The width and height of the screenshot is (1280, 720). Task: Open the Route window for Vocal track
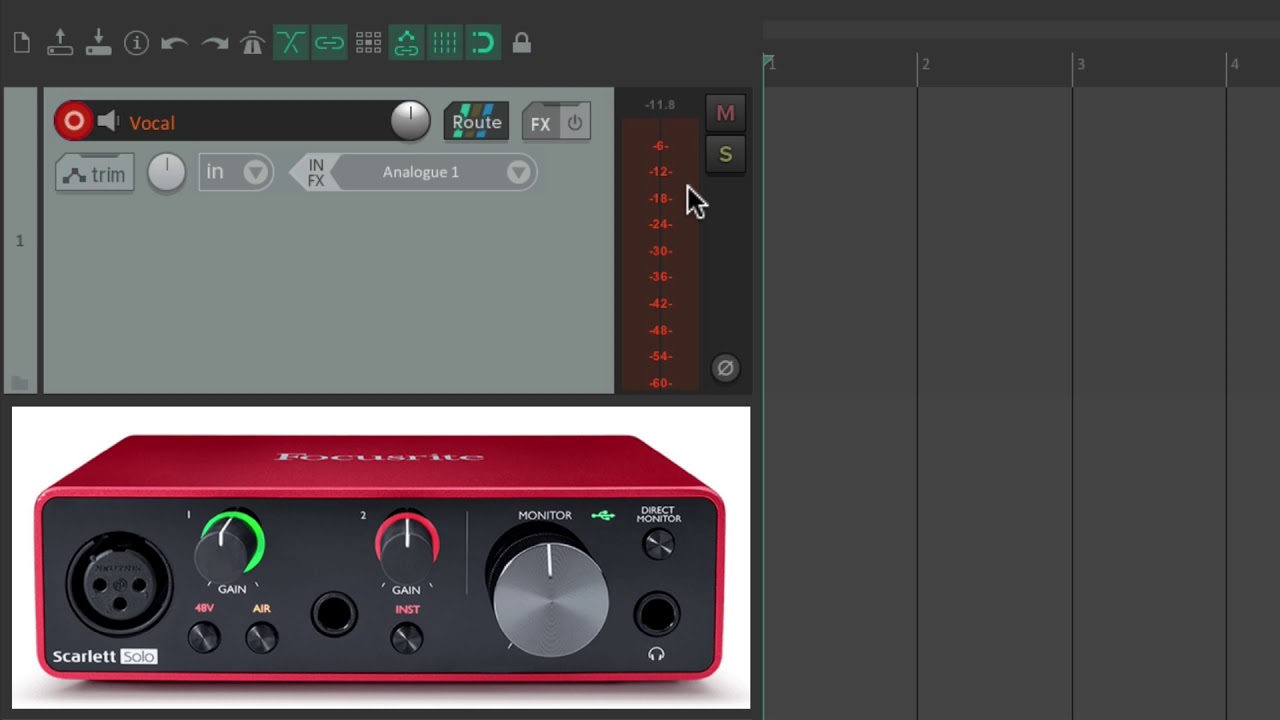coord(476,122)
